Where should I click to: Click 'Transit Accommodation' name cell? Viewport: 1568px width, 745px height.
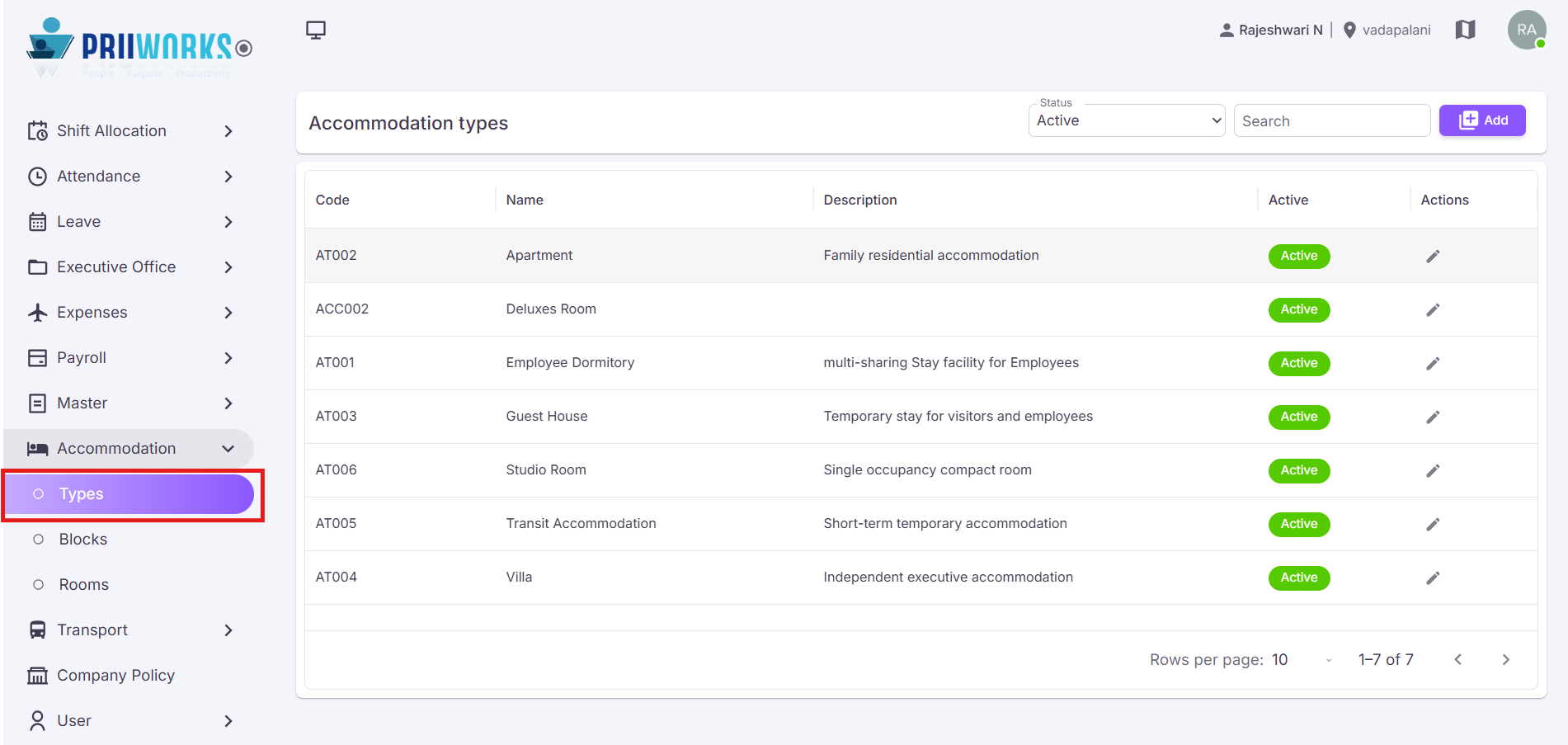[x=581, y=524]
